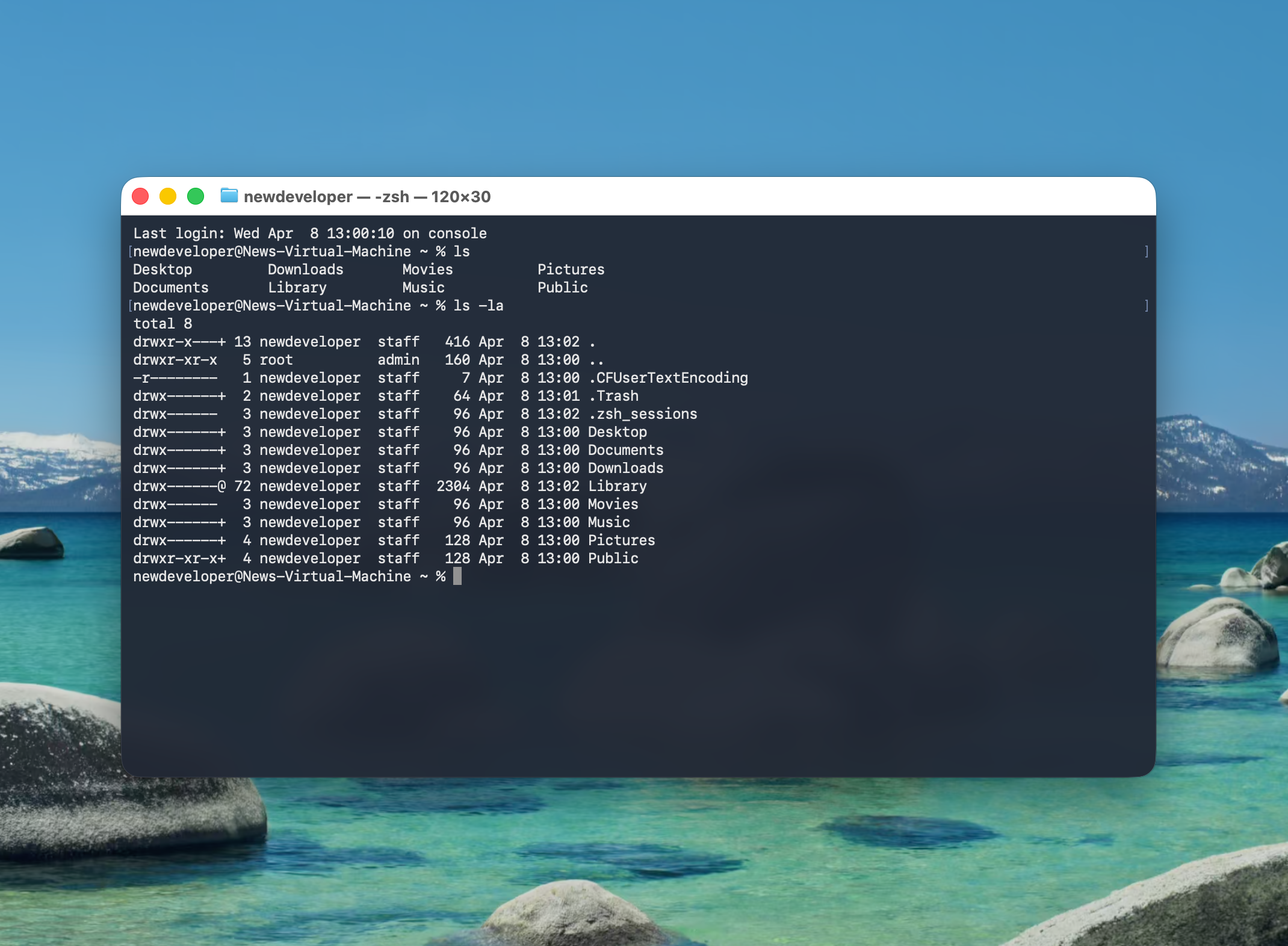
Task: Click the "admin" group name in the listing
Action: pyautogui.click(x=398, y=360)
